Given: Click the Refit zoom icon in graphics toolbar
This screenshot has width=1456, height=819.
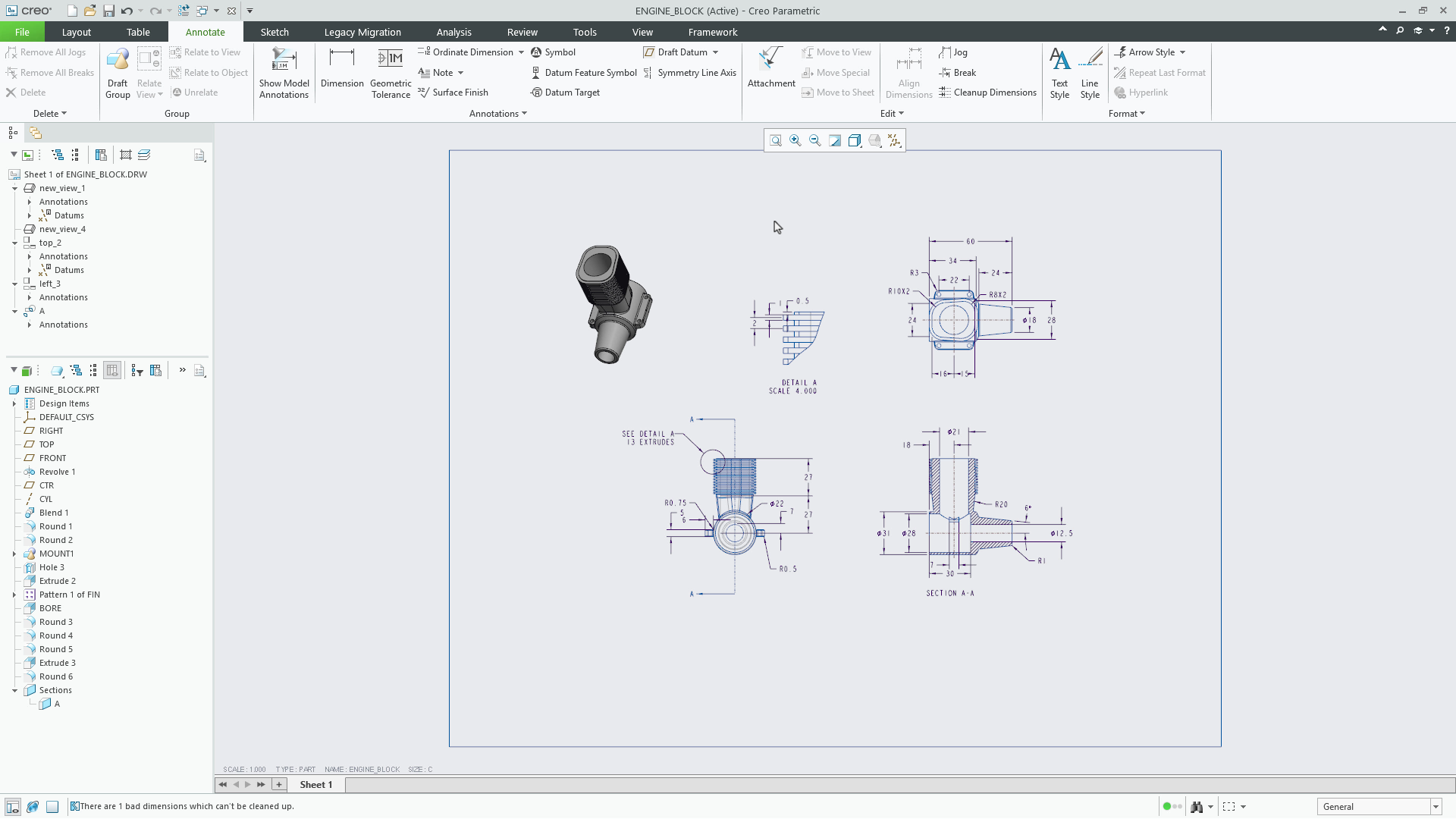Looking at the screenshot, I should point(776,140).
